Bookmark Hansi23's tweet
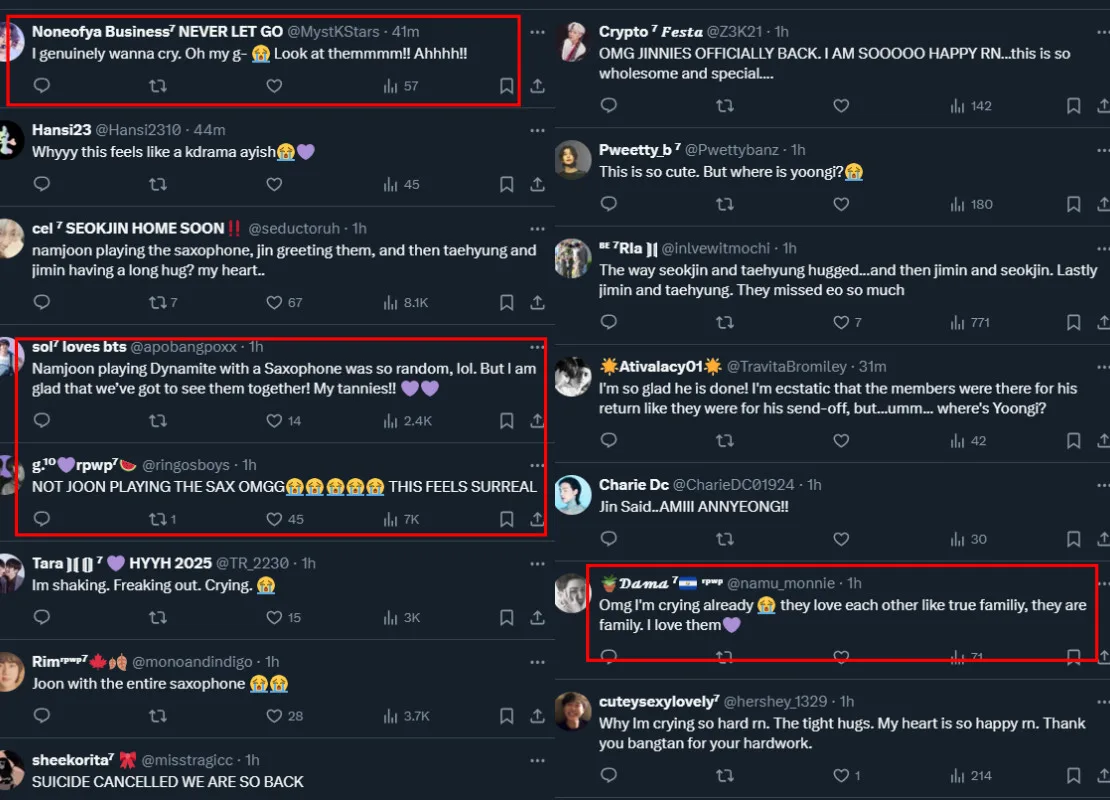 pyautogui.click(x=507, y=185)
